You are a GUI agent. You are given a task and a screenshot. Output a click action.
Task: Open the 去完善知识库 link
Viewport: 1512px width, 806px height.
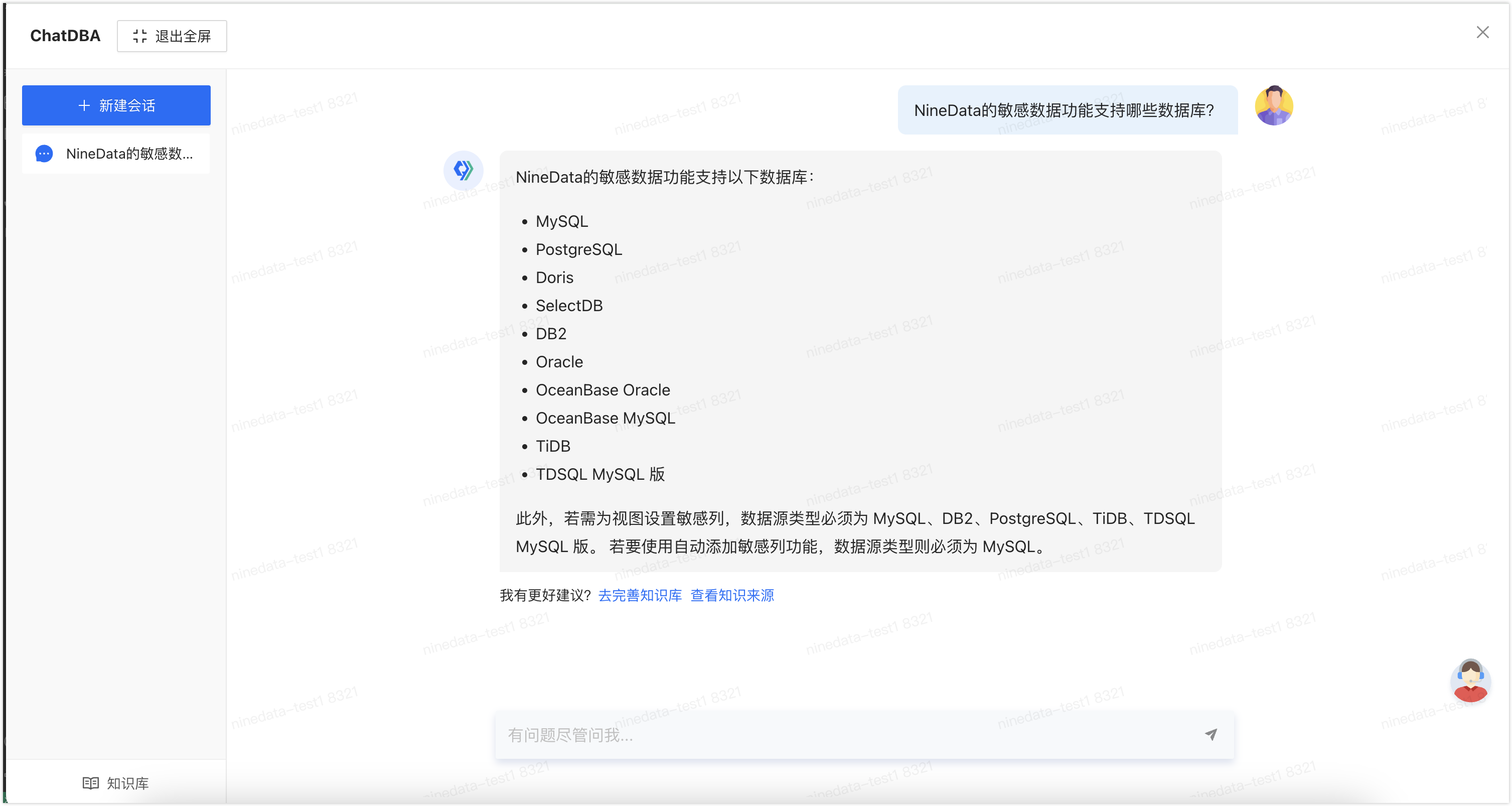[x=640, y=595]
